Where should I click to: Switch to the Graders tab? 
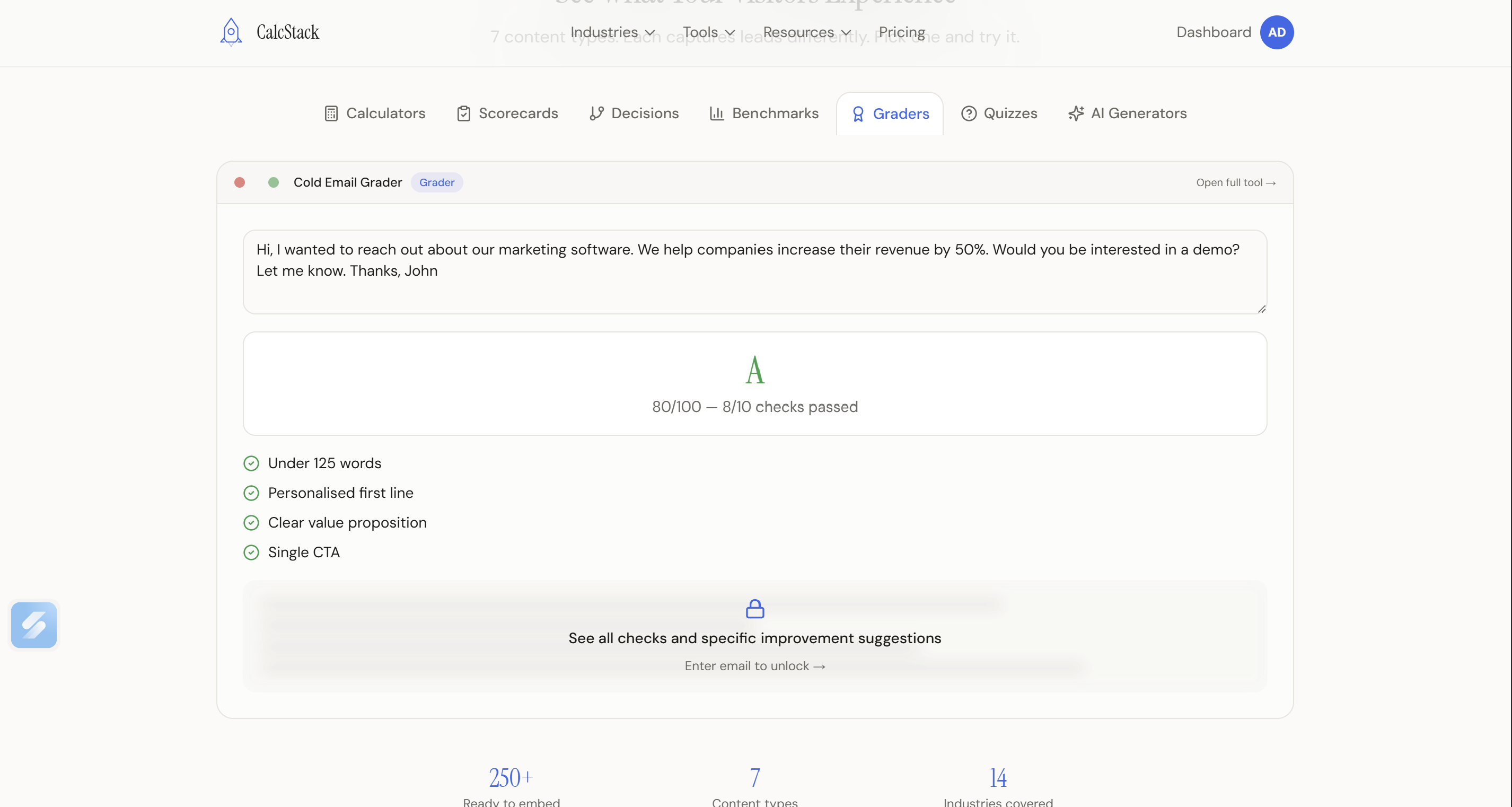coord(890,114)
